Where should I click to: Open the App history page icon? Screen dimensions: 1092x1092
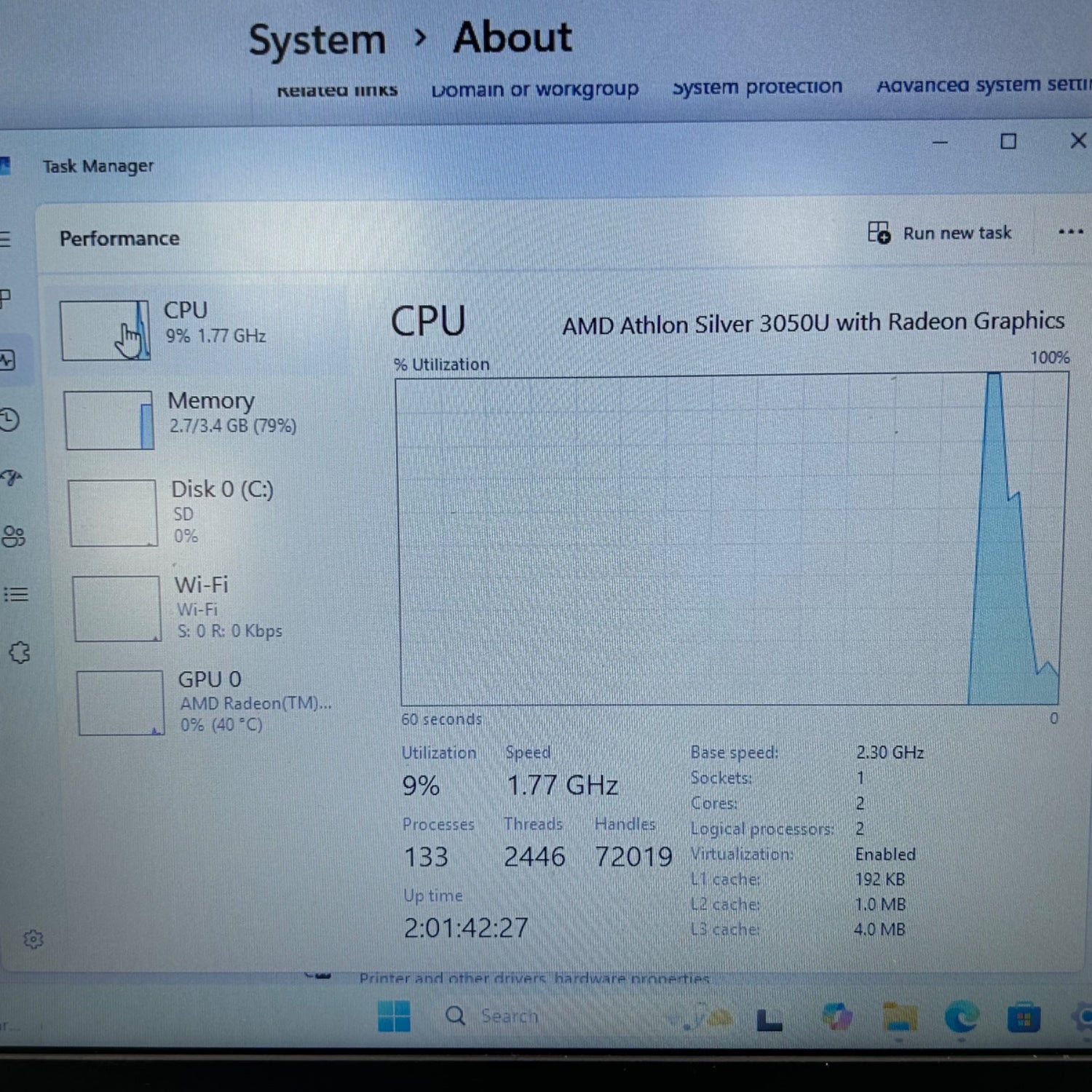click(10, 419)
